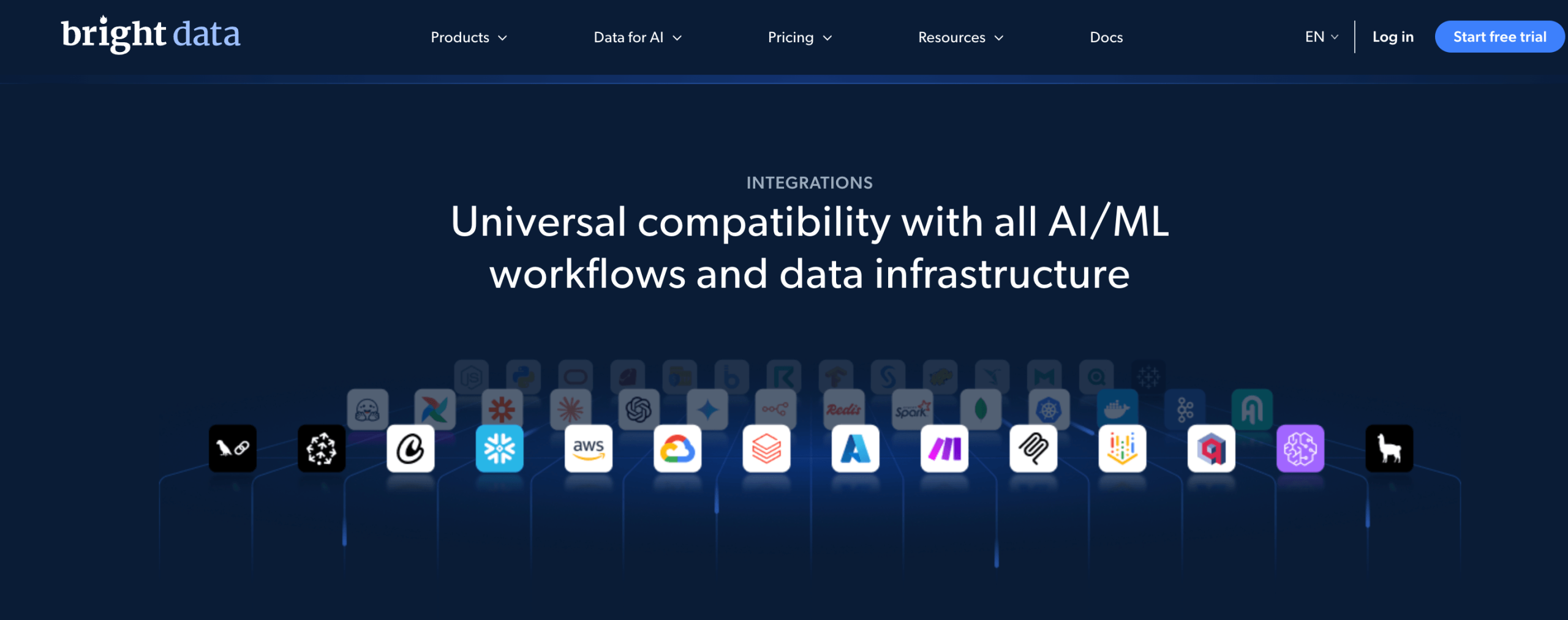
Task: Click the Hugging Face emoji icon
Action: (x=367, y=409)
